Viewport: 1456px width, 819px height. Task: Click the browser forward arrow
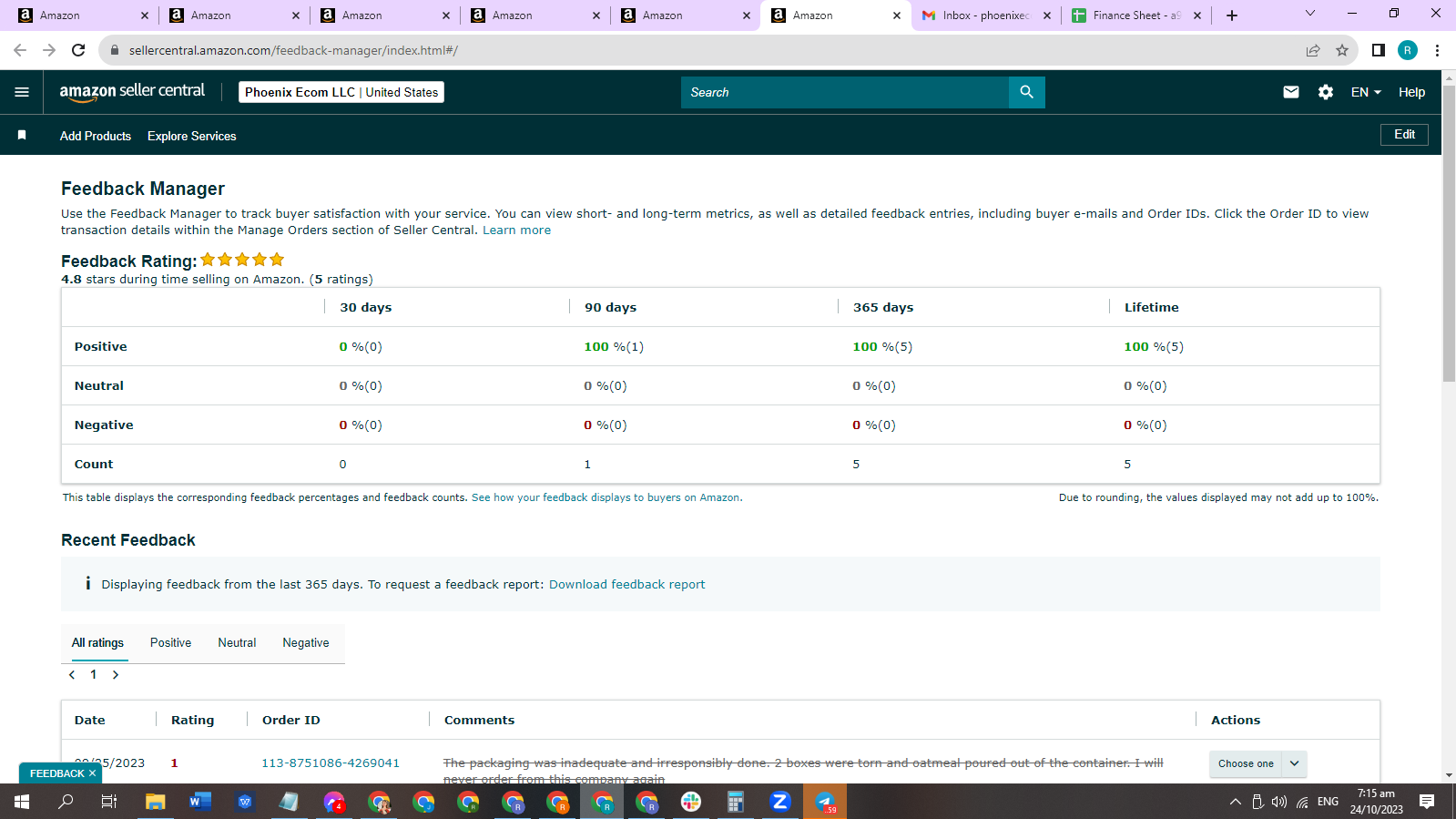(x=49, y=50)
